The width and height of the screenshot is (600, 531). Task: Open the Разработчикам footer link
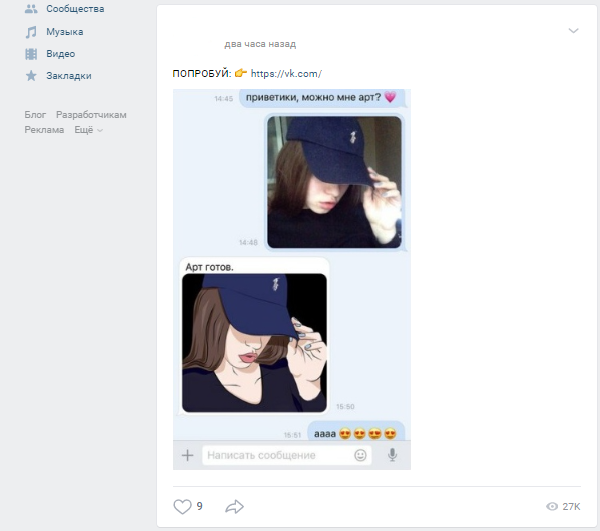91,115
